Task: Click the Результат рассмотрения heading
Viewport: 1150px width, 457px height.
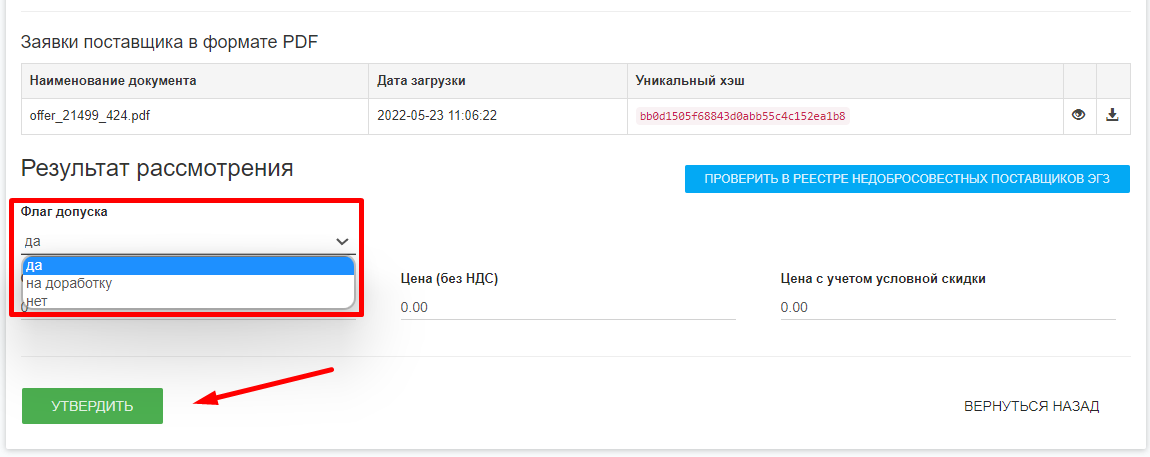Action: 157,168
